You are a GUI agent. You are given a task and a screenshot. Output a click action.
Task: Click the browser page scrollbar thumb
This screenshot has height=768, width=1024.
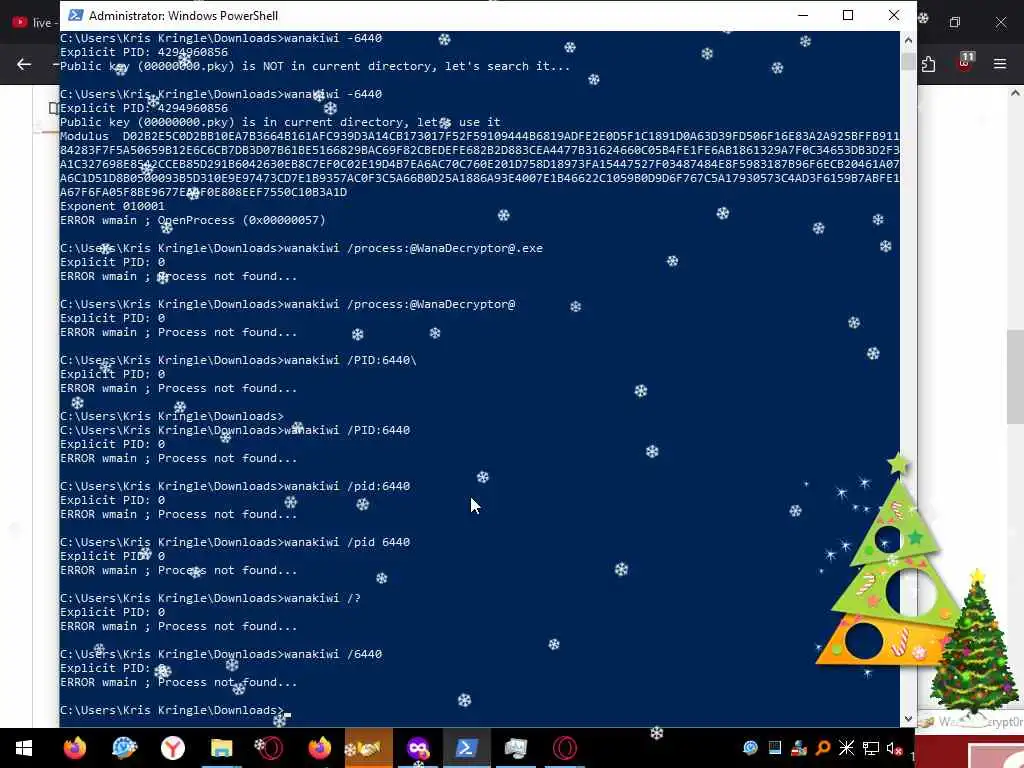(1015, 377)
